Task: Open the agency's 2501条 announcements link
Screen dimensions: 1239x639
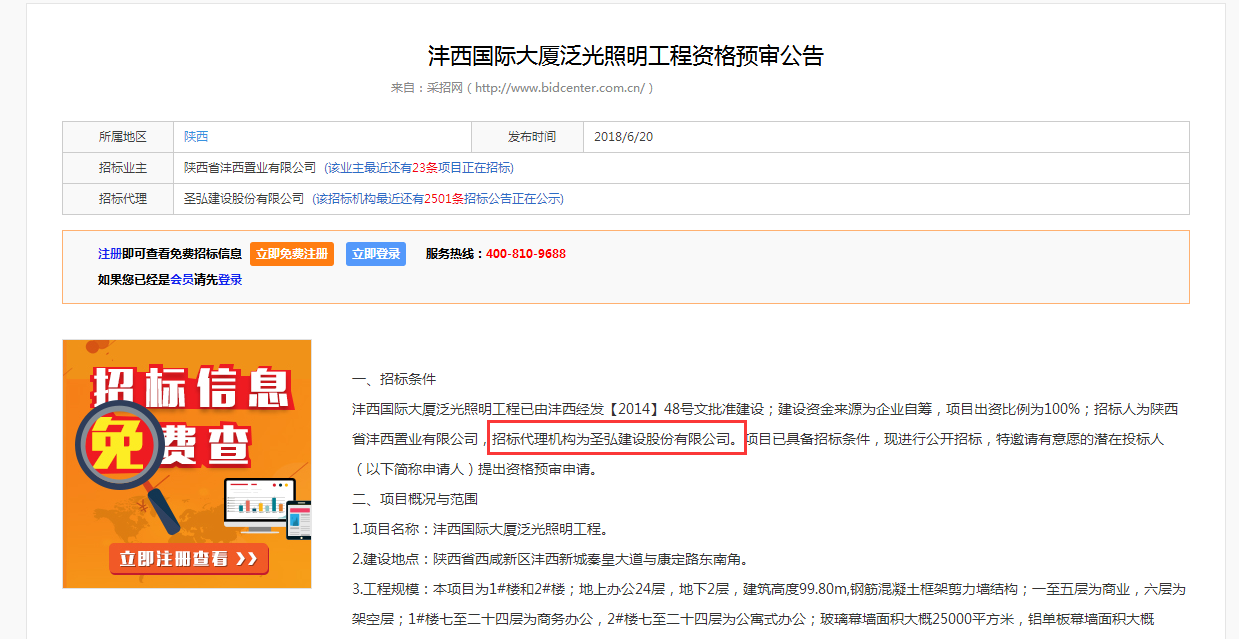Action: pyautogui.click(x=438, y=199)
